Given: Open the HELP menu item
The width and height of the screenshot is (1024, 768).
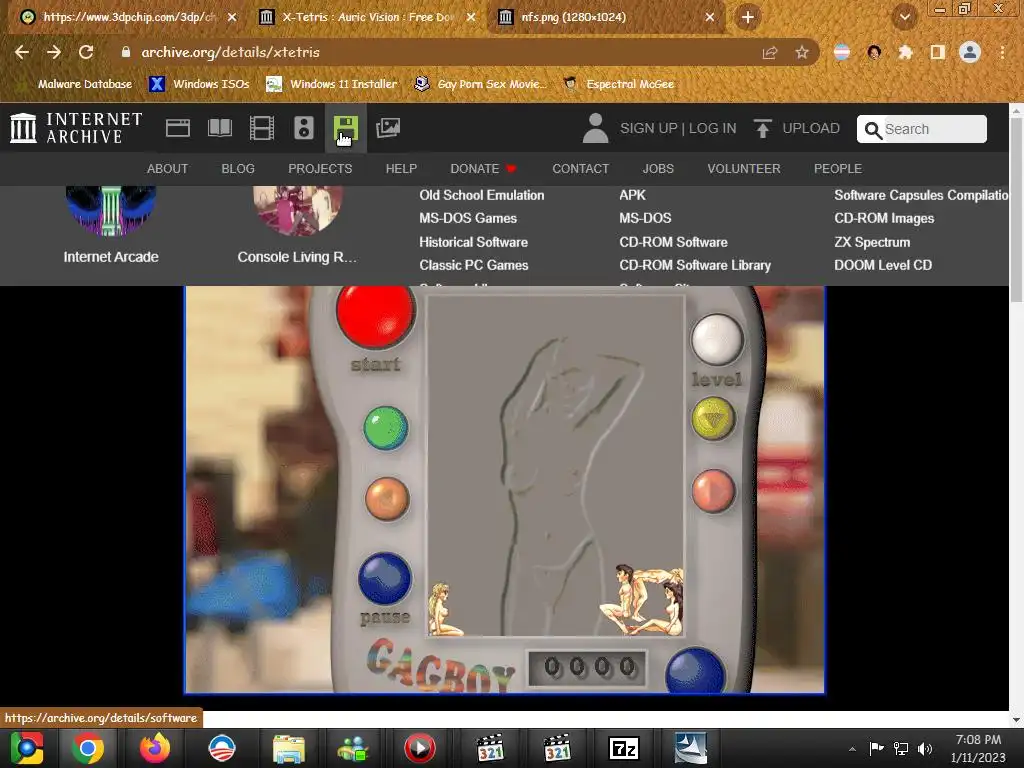Looking at the screenshot, I should pyautogui.click(x=401, y=168).
